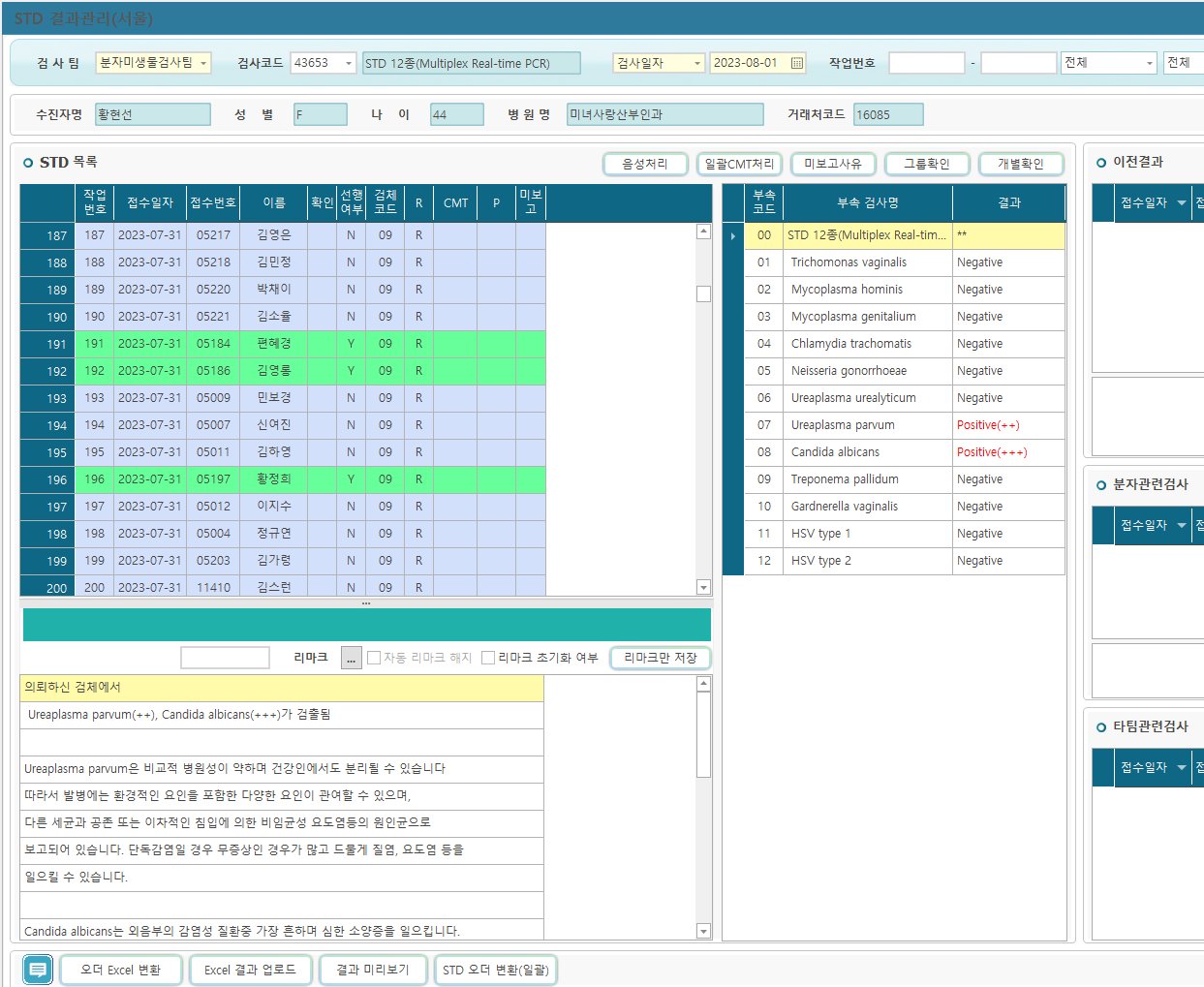Click the 리마크 ellipsis browse button

[351, 658]
